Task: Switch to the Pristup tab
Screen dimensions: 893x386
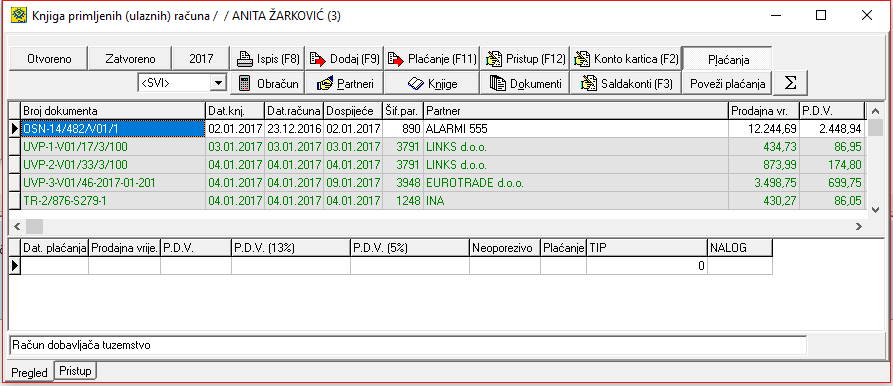Action: pyautogui.click(x=76, y=371)
